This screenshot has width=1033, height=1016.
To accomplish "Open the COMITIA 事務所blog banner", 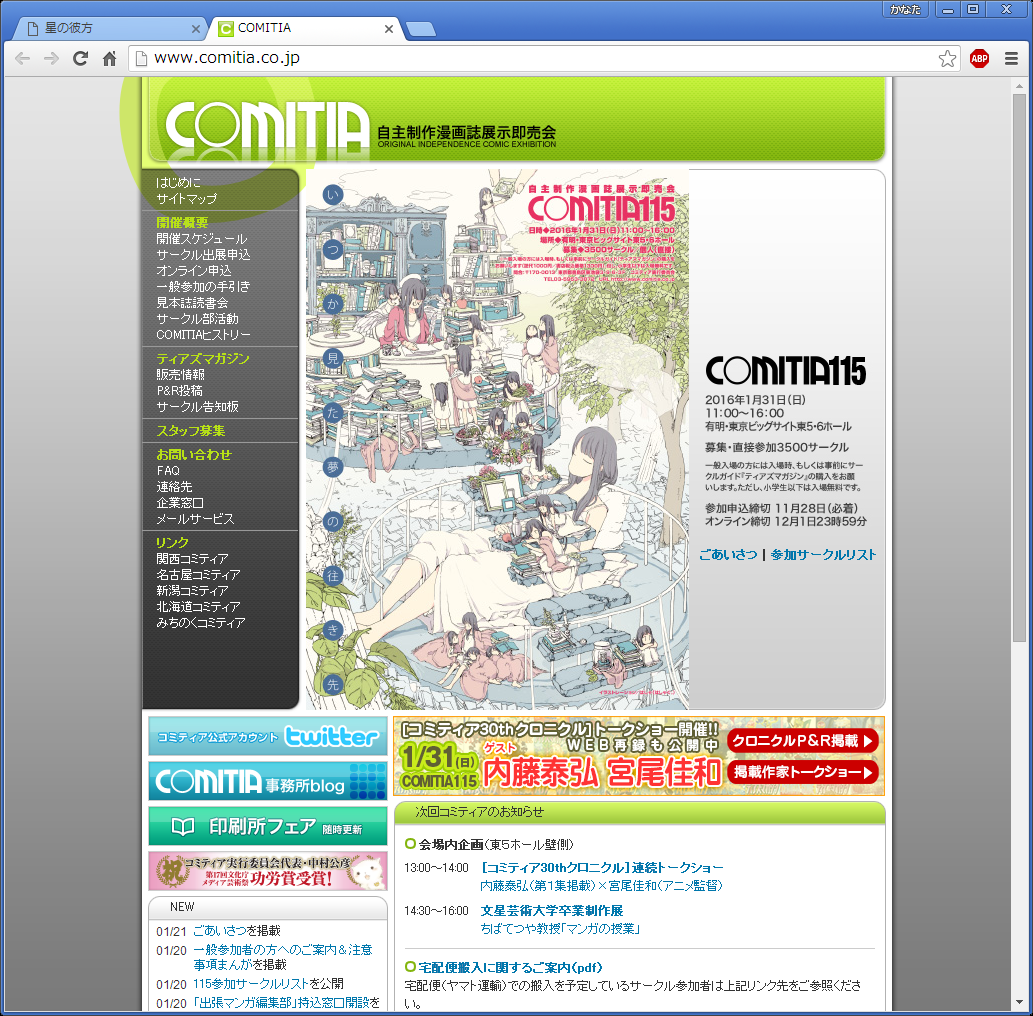I will (267, 781).
